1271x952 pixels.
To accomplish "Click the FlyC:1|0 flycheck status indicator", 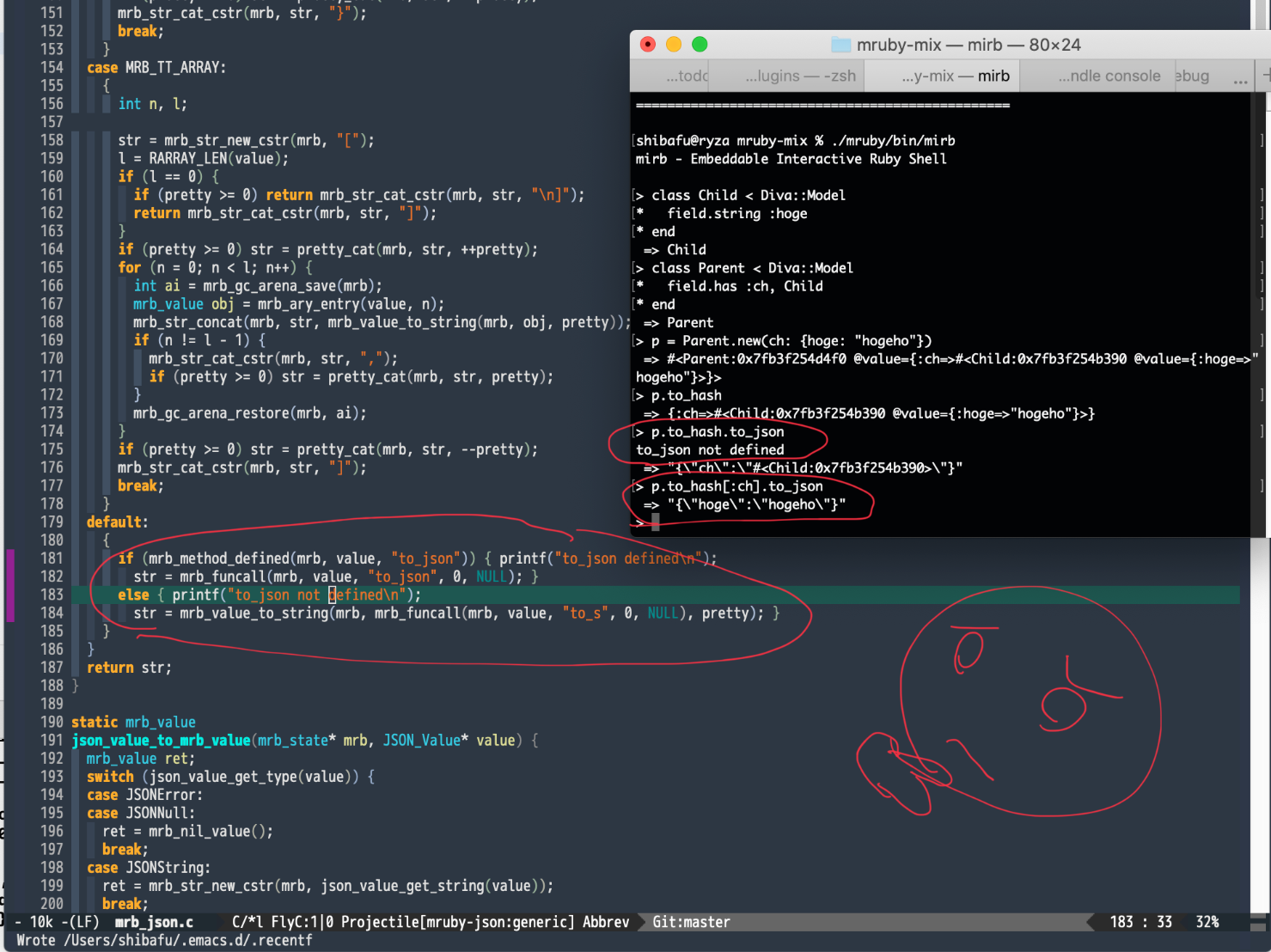I will coord(302,922).
